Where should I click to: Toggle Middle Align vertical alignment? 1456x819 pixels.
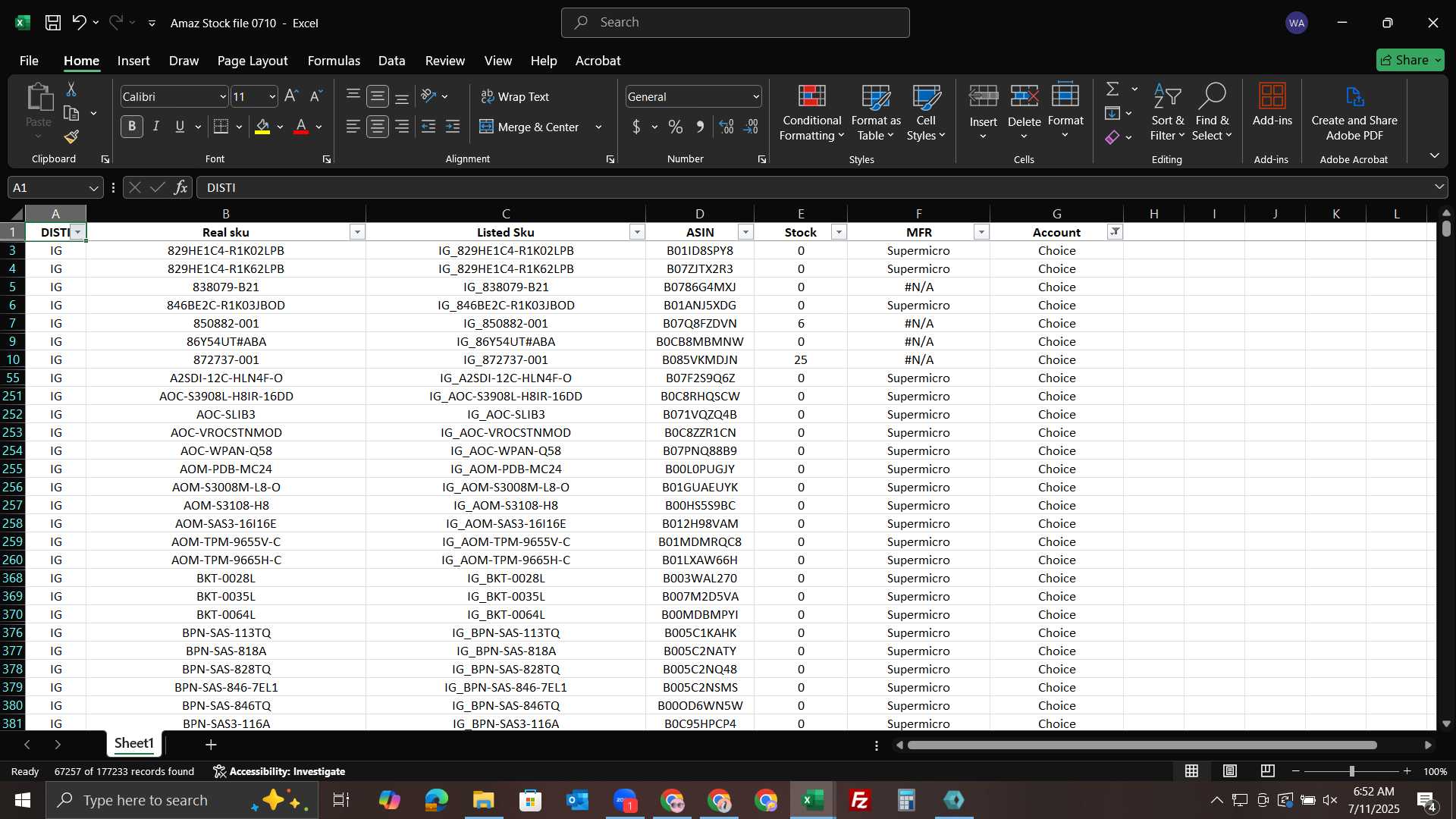pyautogui.click(x=378, y=96)
